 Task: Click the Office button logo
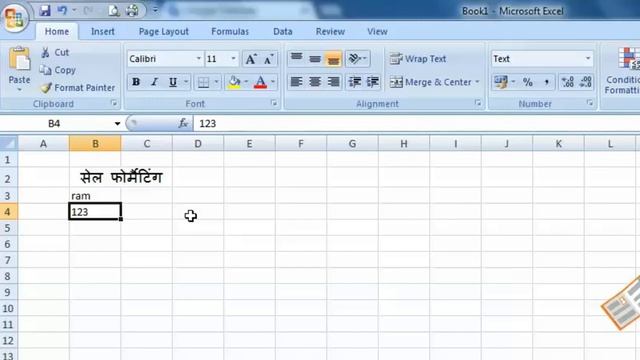click(x=15, y=17)
